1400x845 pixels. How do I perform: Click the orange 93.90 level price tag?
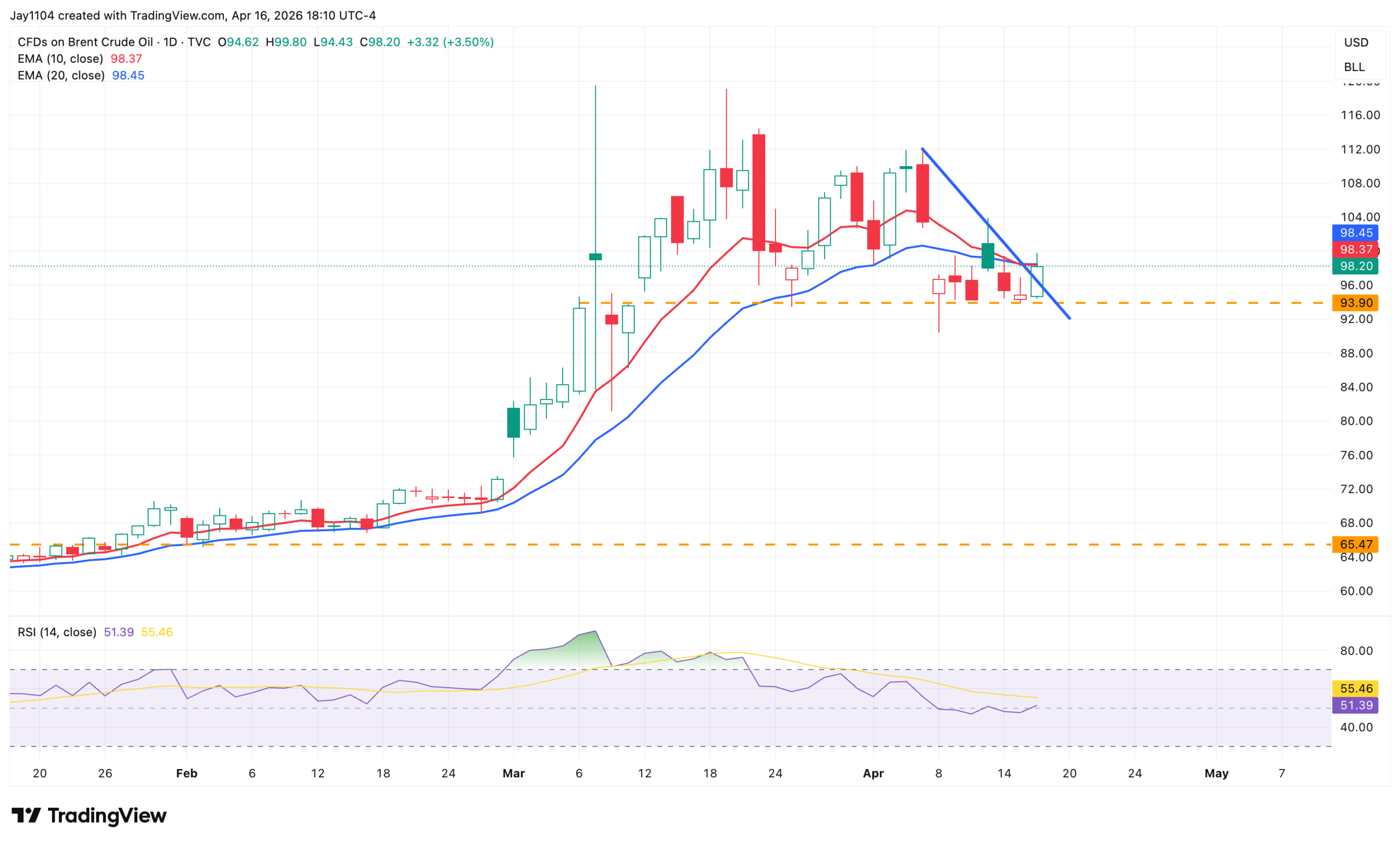(x=1355, y=303)
